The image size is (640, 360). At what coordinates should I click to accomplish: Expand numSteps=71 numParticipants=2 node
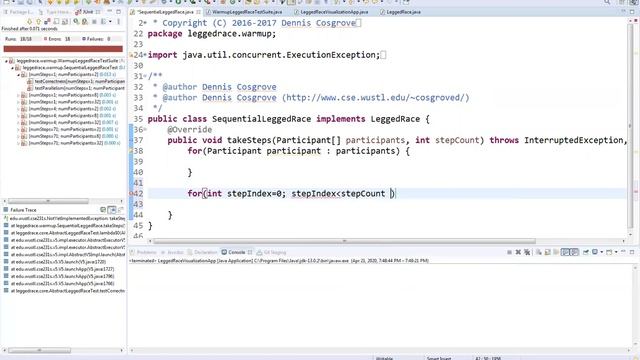coord(18,129)
